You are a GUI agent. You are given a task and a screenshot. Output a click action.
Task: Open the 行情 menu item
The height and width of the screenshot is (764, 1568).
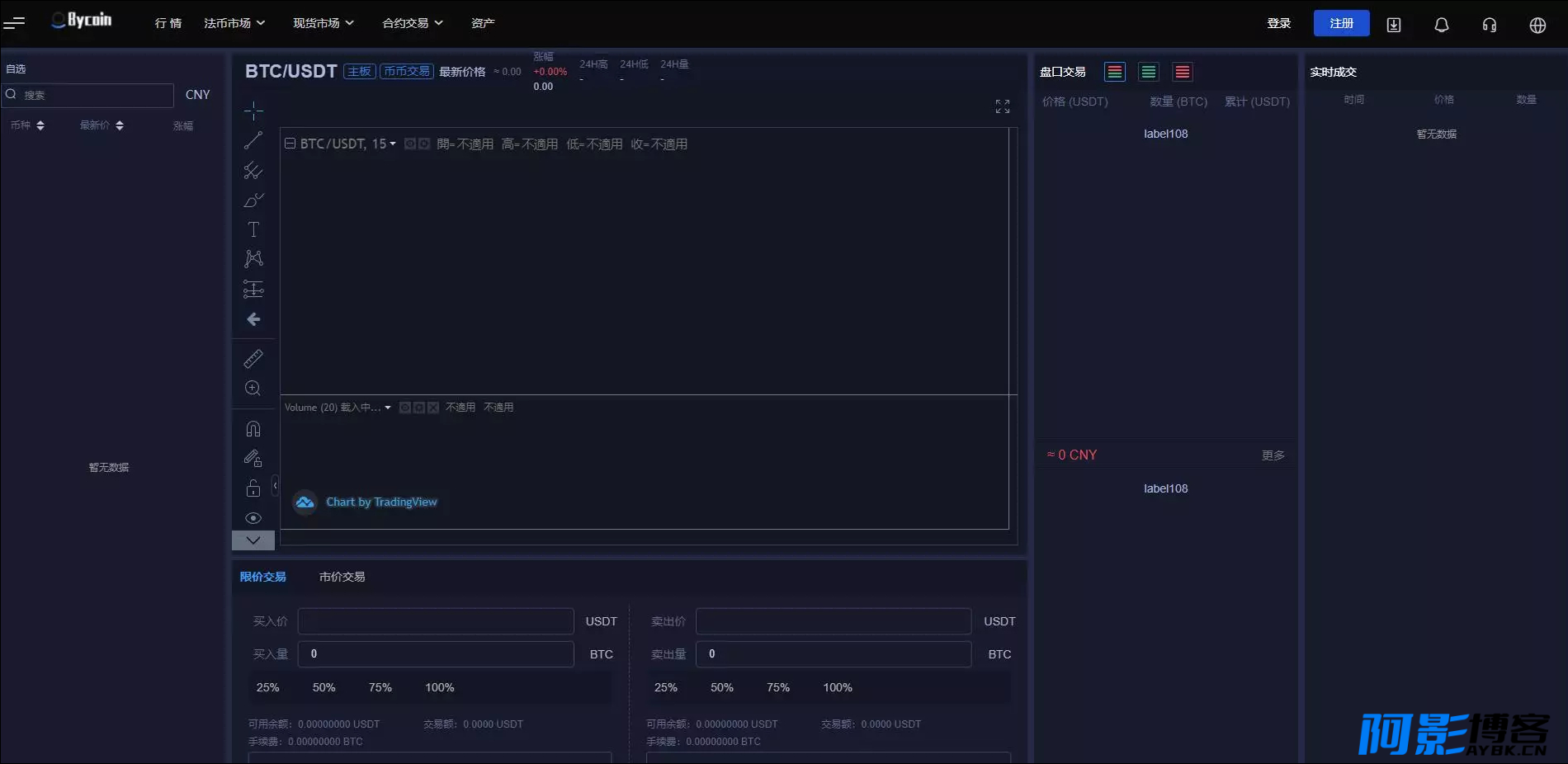pos(168,23)
